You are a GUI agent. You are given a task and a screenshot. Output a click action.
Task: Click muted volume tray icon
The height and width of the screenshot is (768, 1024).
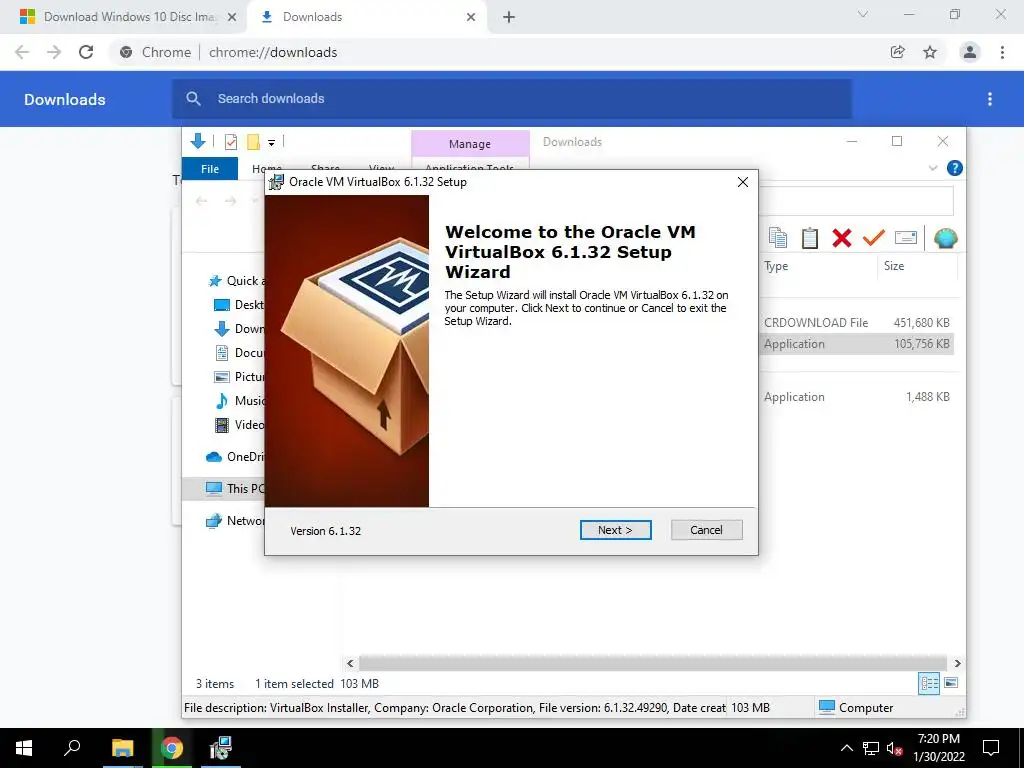[x=894, y=748]
